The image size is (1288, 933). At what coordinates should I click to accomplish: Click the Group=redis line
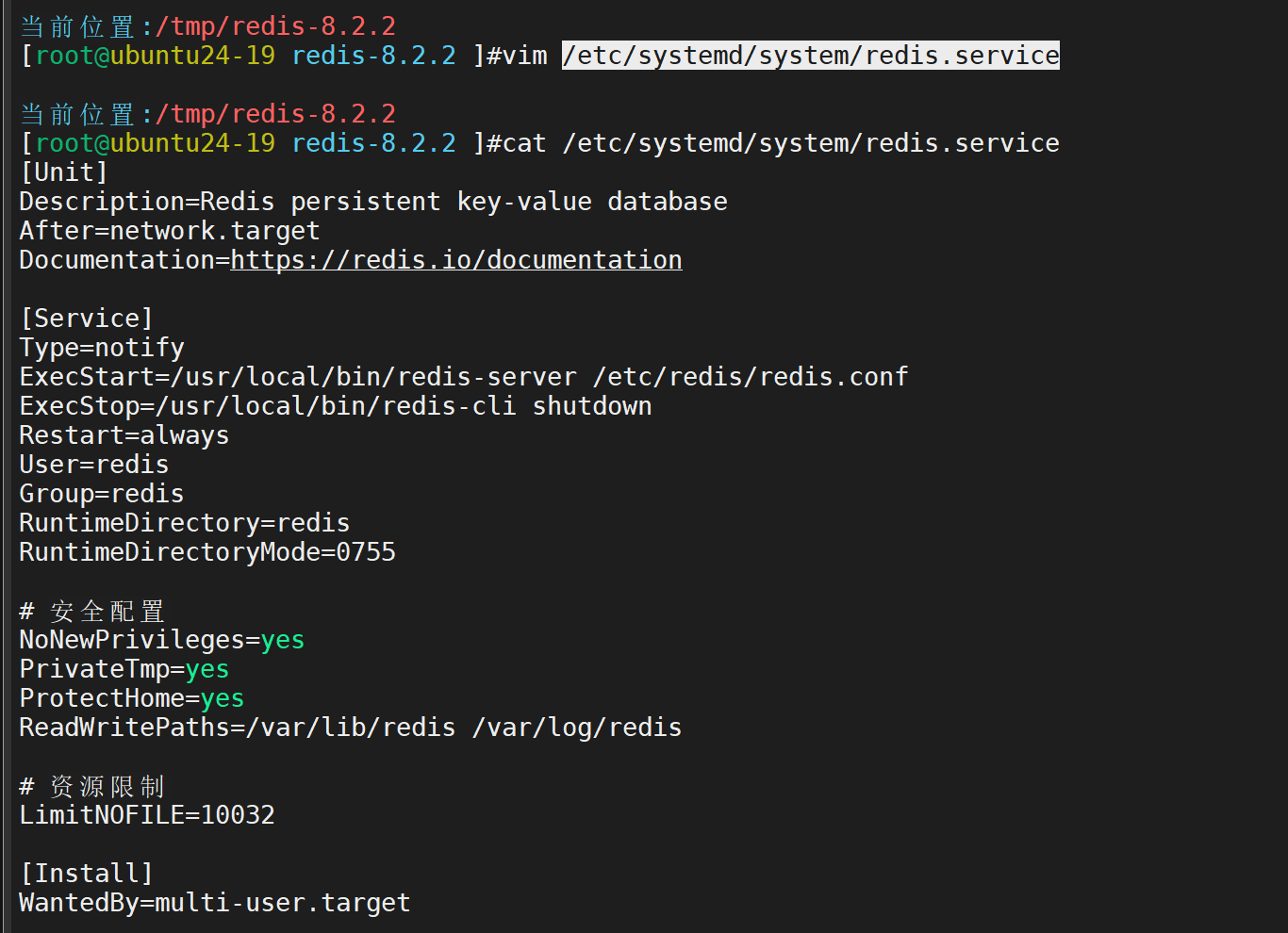point(102,494)
